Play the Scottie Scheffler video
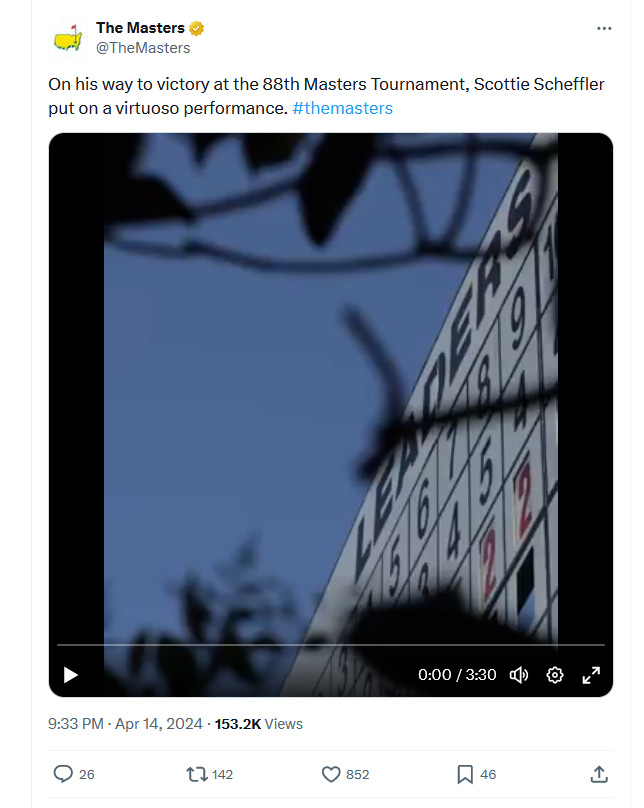Screen dimensions: 644x808 (x=71, y=675)
